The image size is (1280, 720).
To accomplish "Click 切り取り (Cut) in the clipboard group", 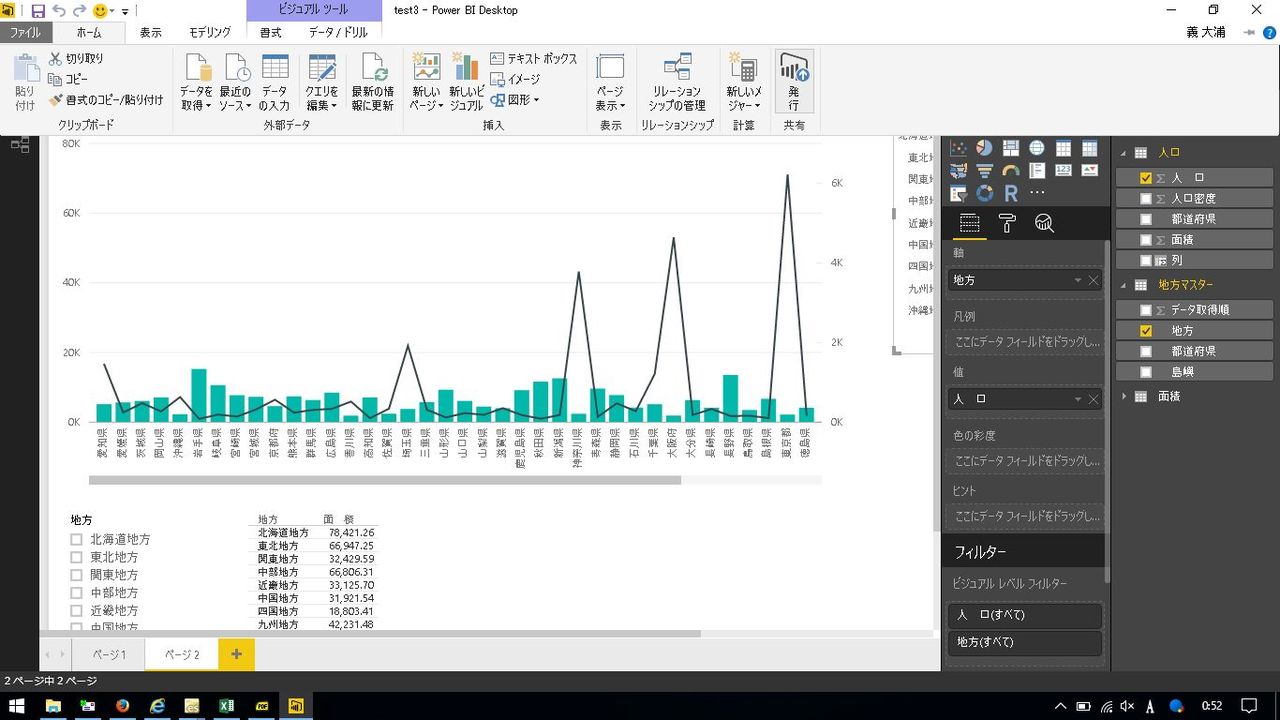I will [x=76, y=58].
